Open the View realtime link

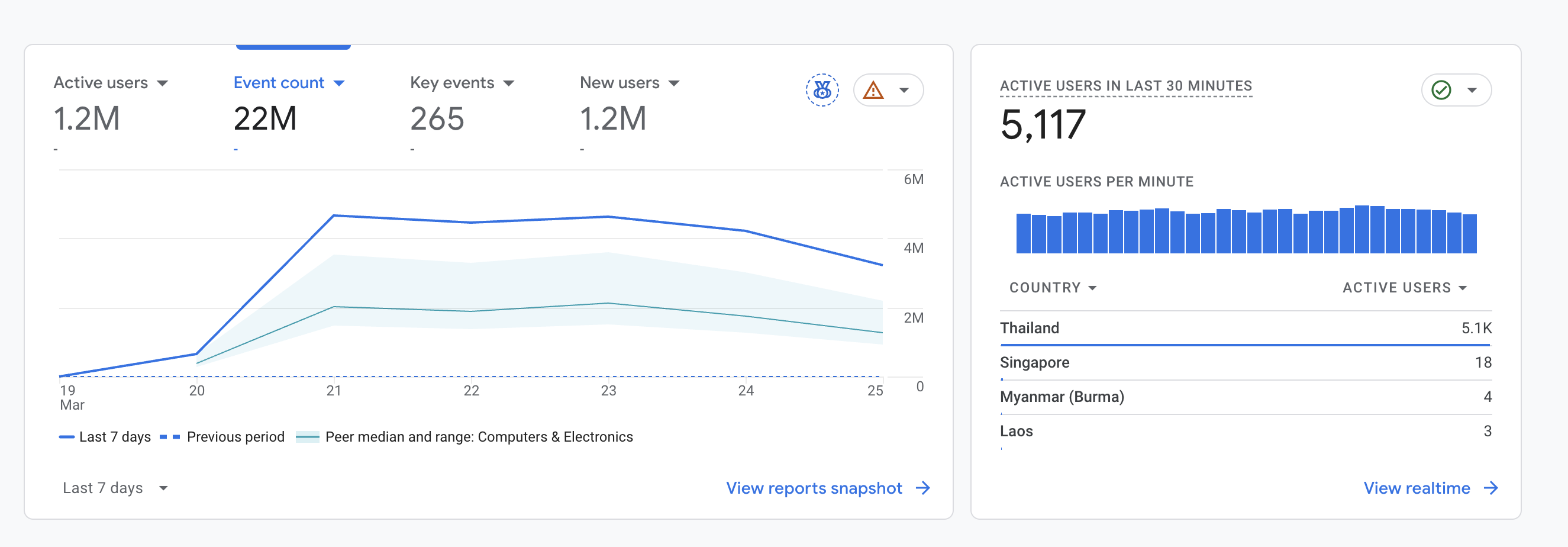click(x=1417, y=488)
